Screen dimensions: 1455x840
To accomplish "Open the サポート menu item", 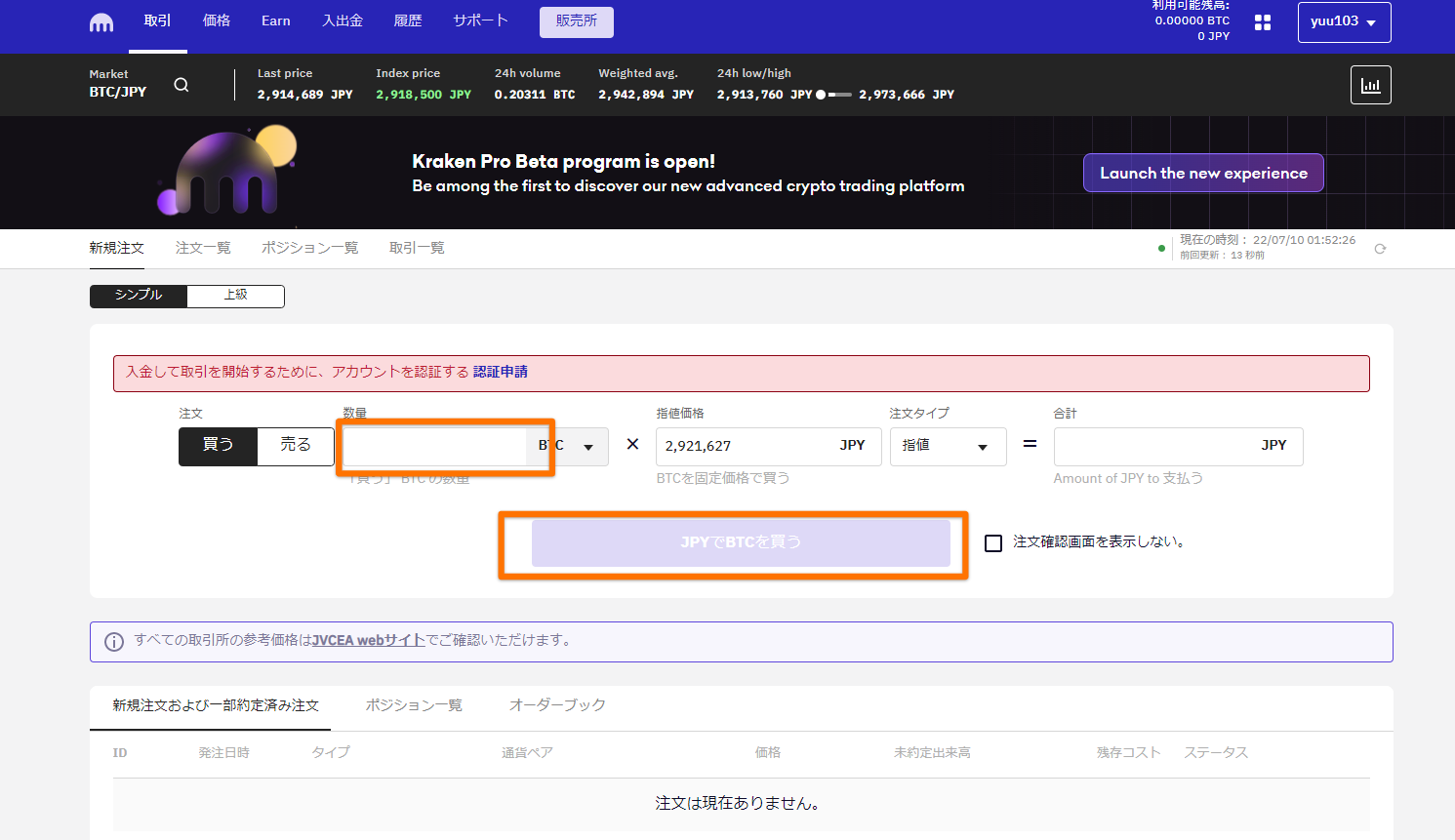I will click(x=480, y=20).
